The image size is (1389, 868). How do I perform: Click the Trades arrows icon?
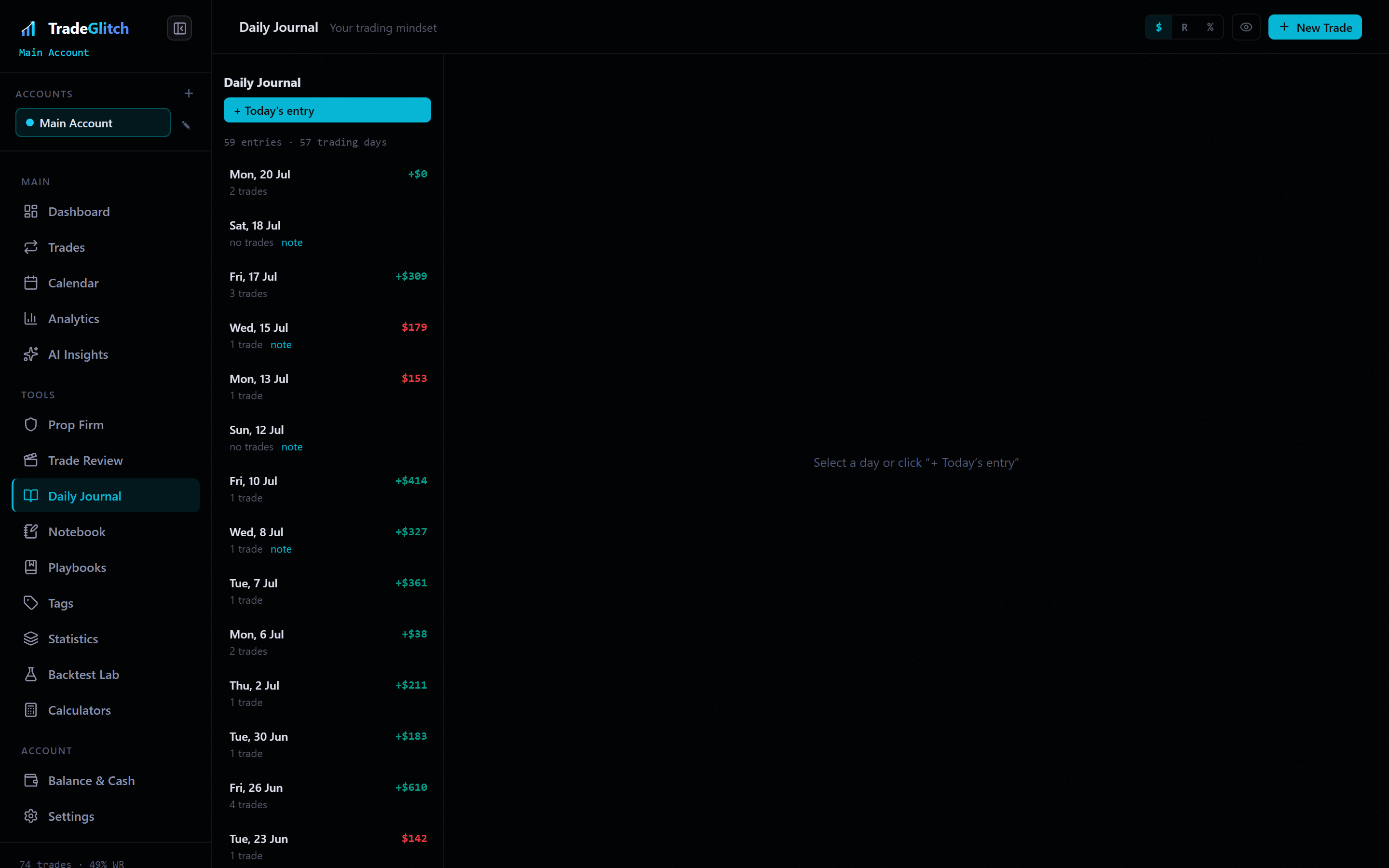[31, 247]
